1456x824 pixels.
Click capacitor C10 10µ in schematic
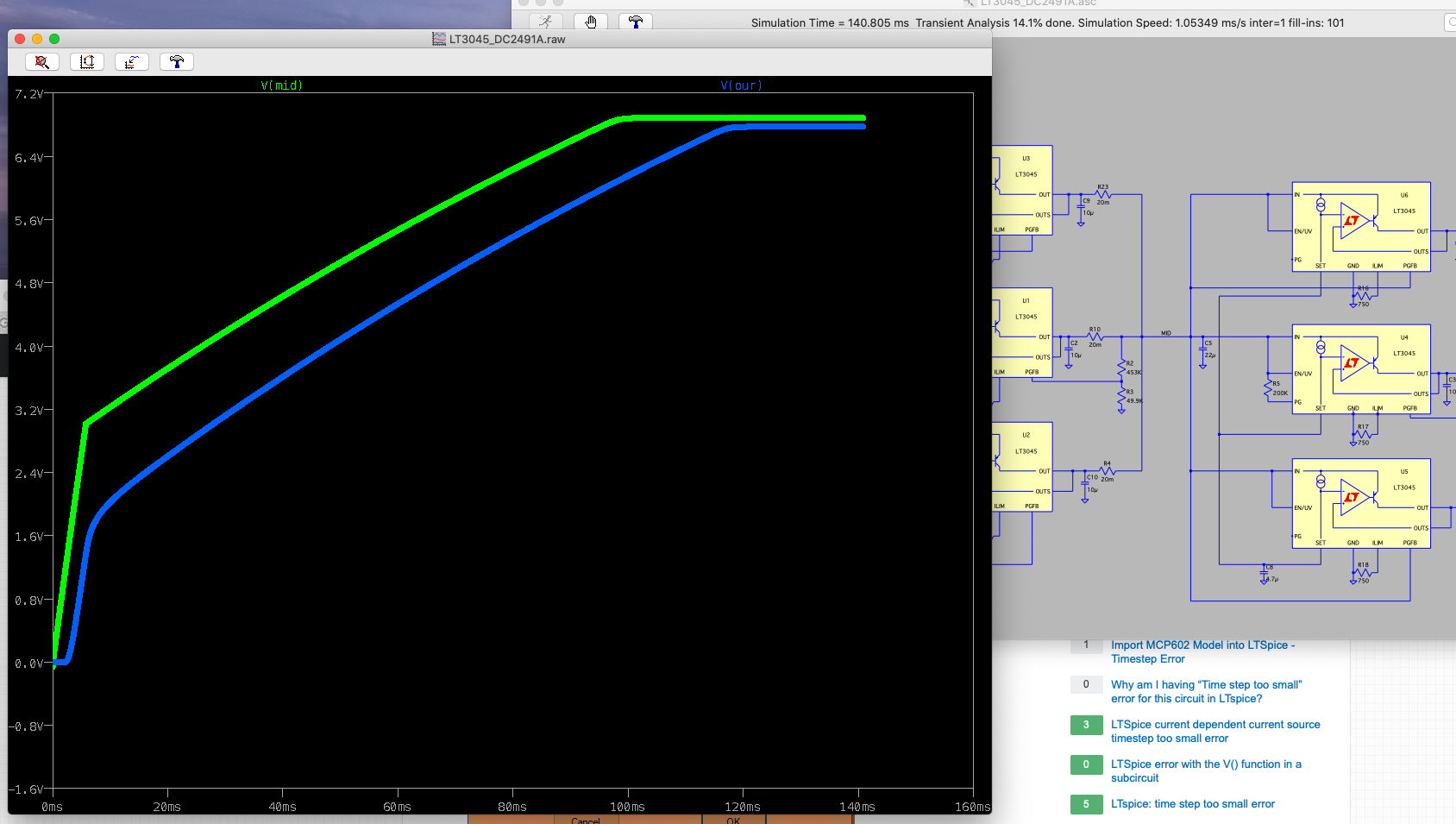(x=1085, y=483)
